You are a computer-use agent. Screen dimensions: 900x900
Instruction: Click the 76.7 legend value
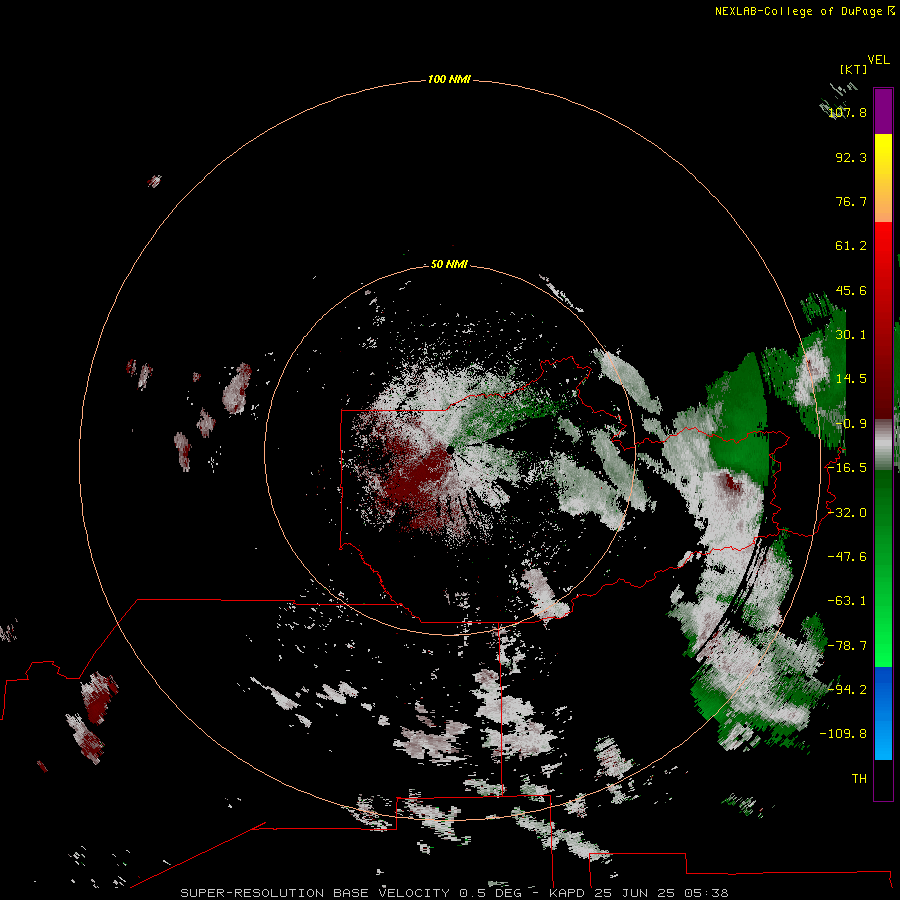tap(851, 201)
